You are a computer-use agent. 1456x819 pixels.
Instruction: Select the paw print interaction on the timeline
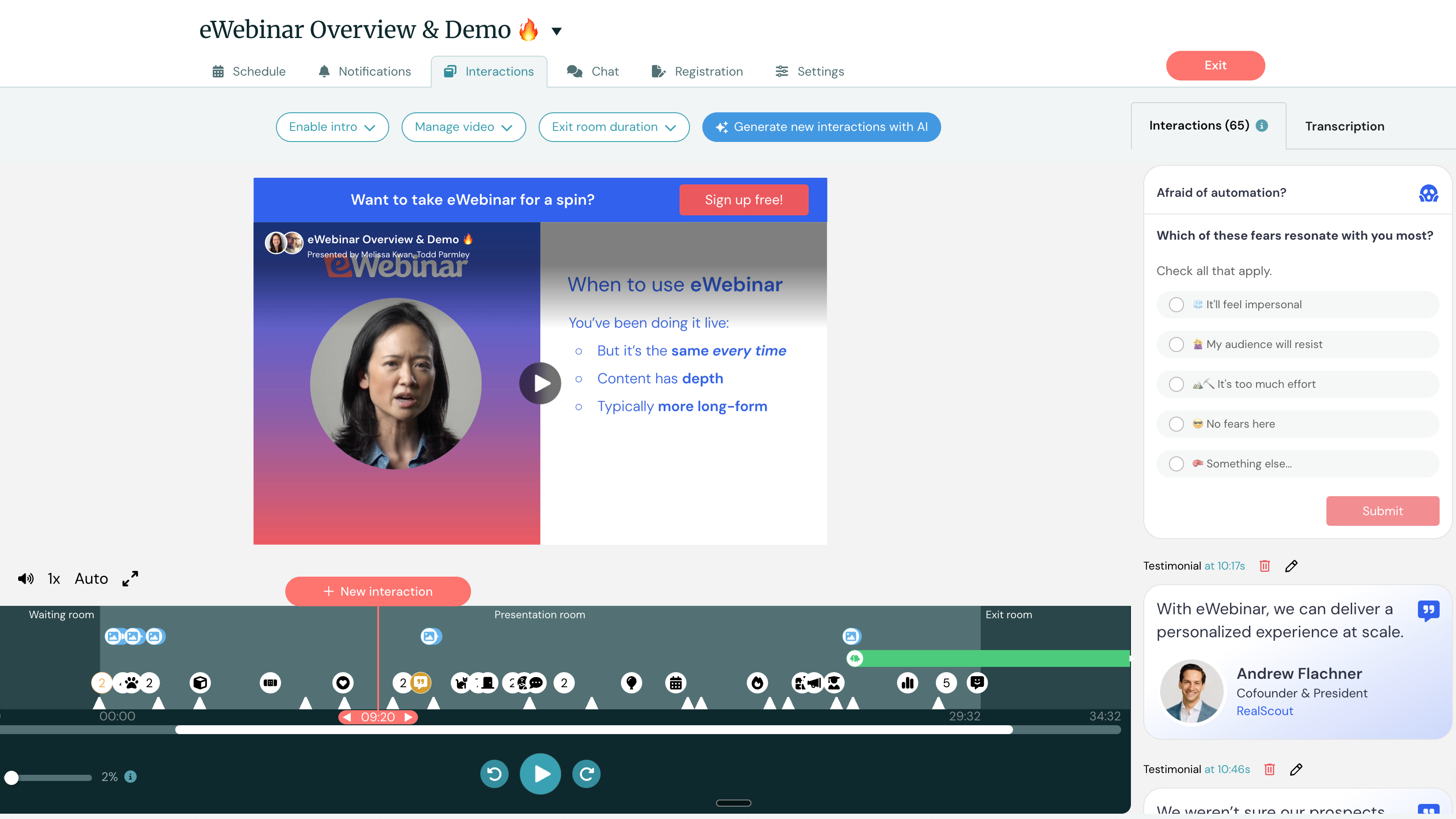[x=132, y=683]
